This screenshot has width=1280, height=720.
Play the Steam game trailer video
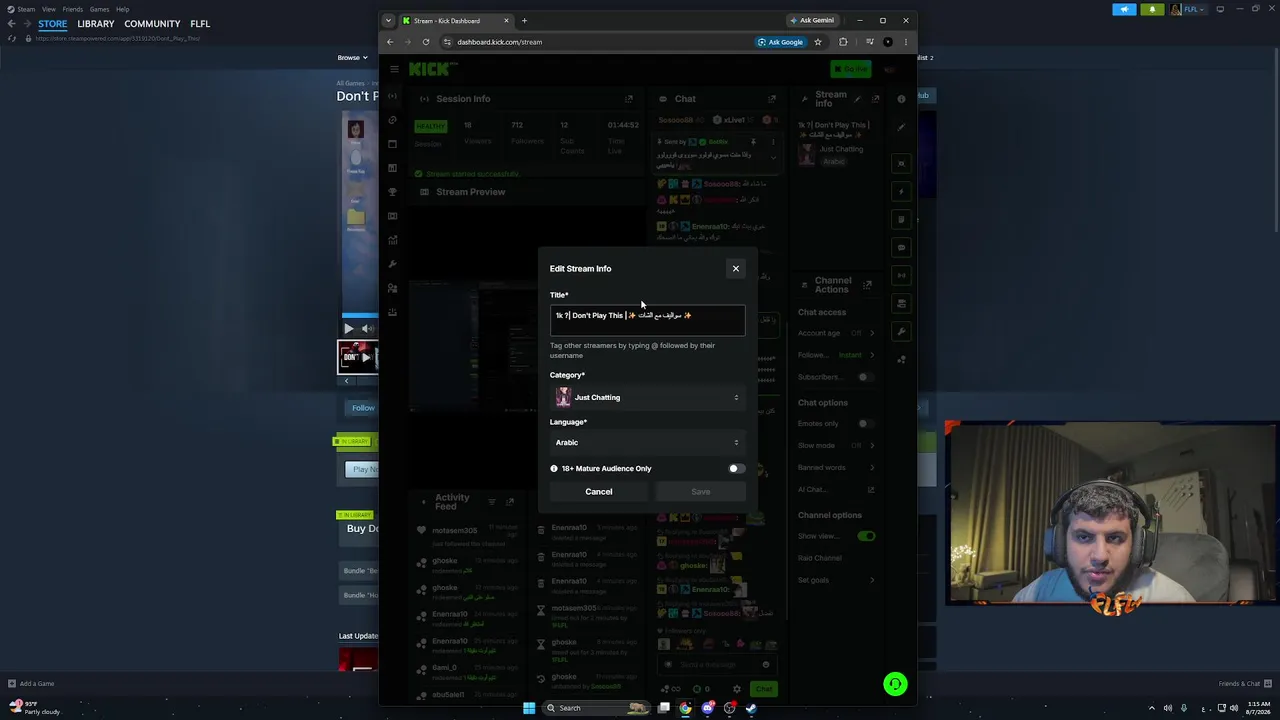(348, 329)
